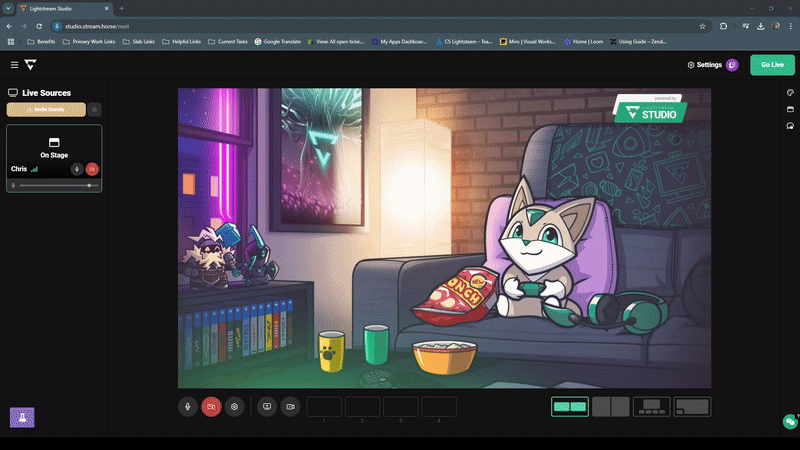Open the overlay window panel on right sidebar
800x450 pixels.
click(x=790, y=109)
